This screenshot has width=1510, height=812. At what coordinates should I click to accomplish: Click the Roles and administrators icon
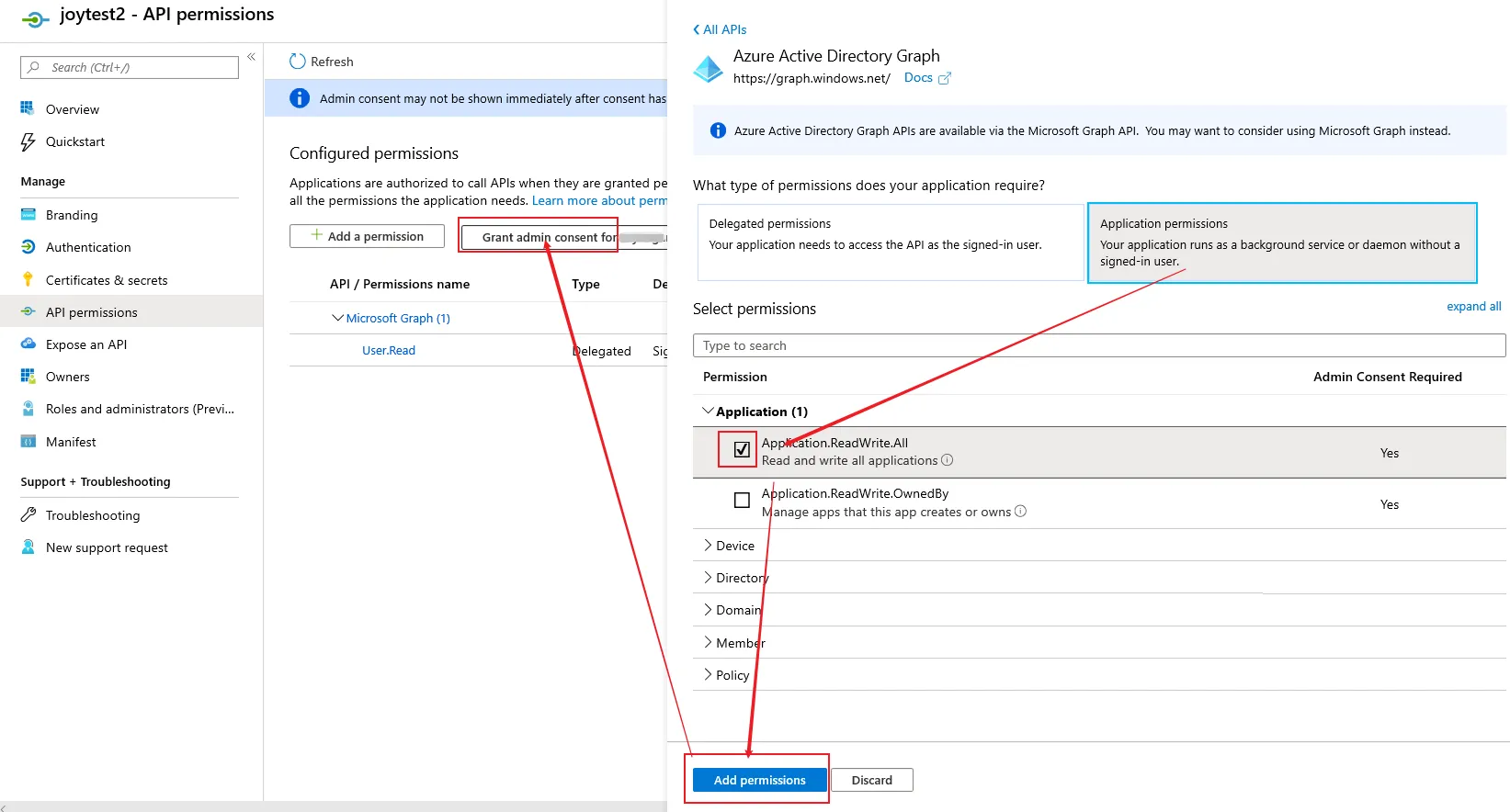point(28,409)
